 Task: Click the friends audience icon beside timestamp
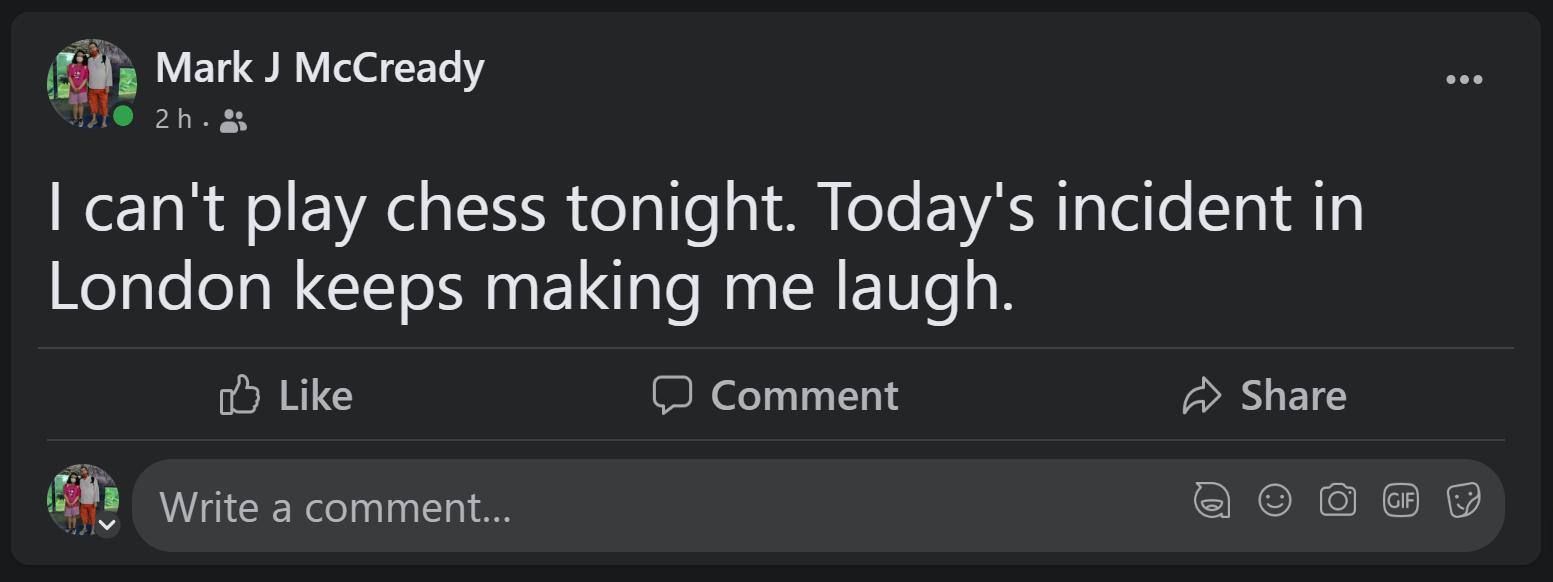[x=233, y=121]
